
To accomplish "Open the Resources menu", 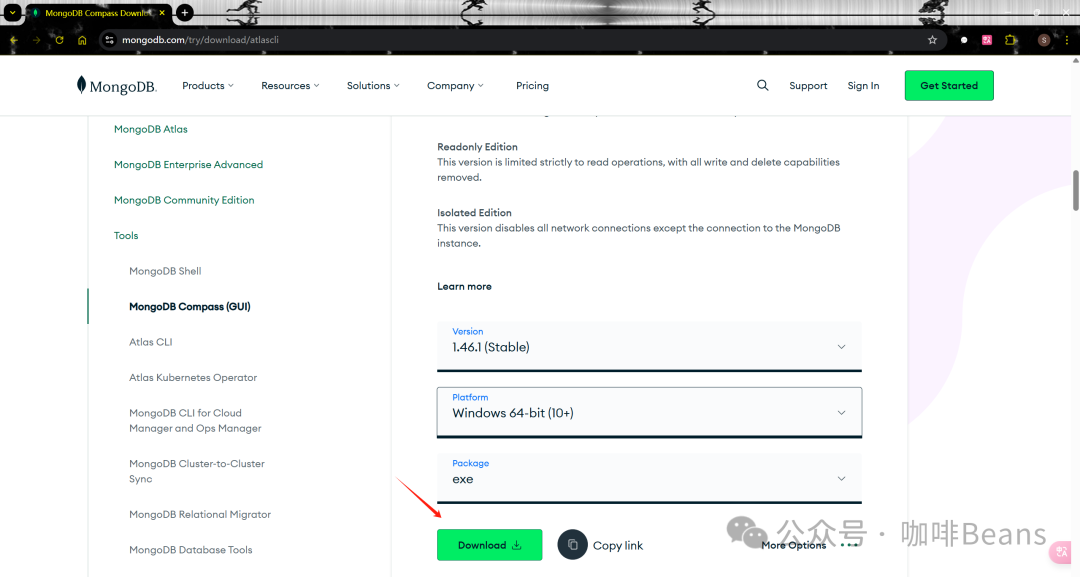I will point(290,85).
